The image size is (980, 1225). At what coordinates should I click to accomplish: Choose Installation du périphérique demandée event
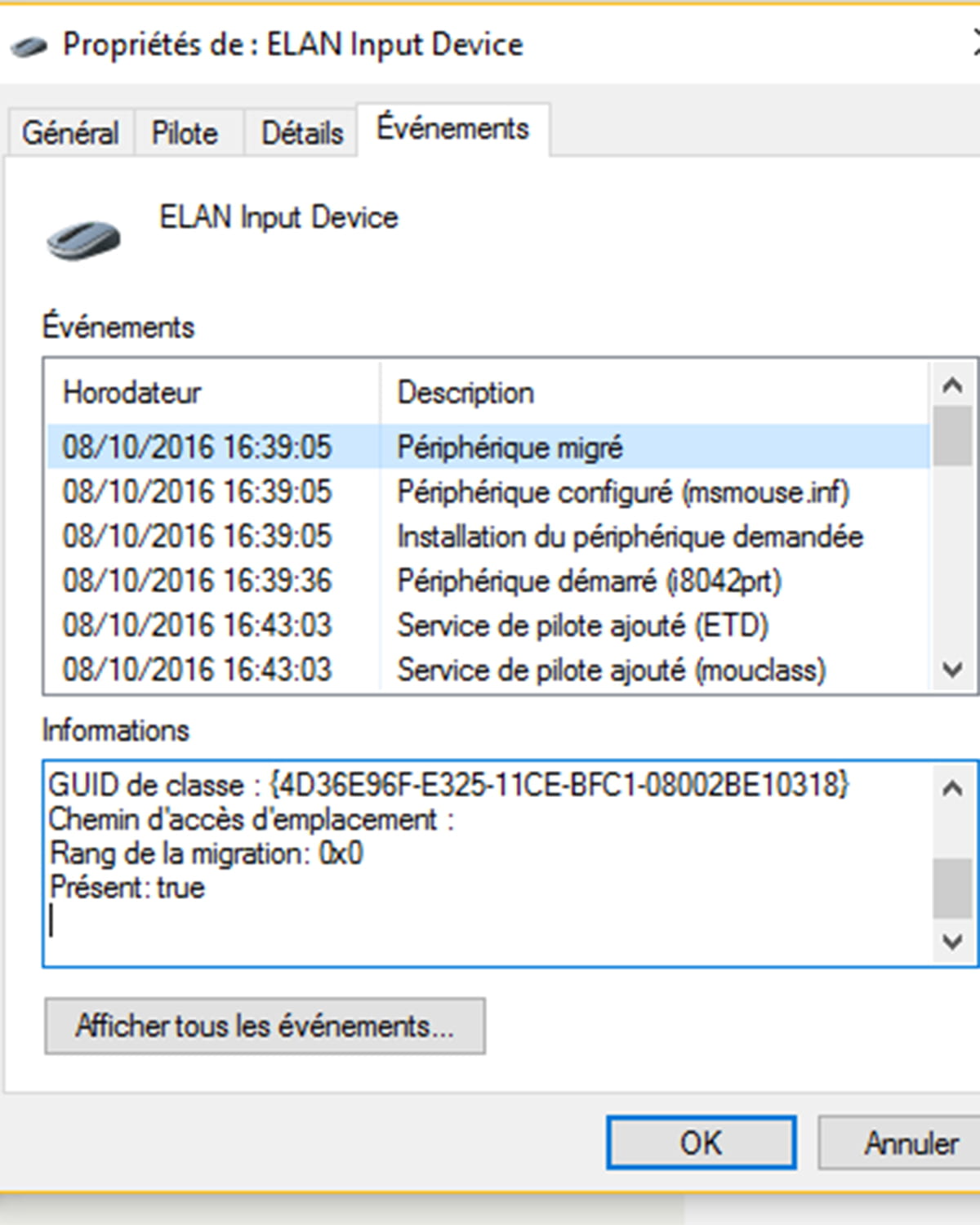click(x=488, y=537)
